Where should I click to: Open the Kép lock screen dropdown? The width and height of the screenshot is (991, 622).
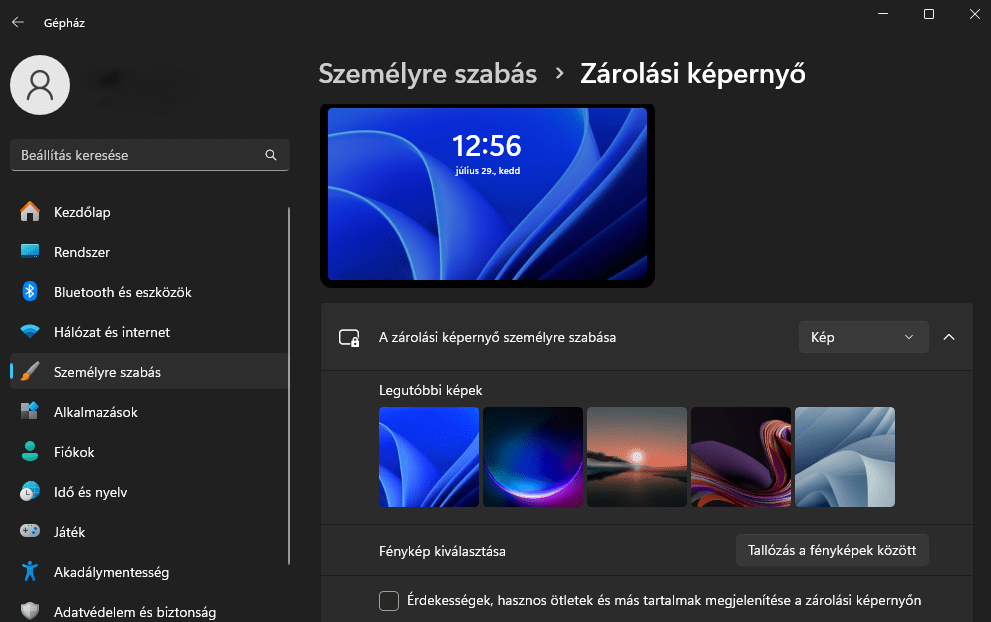click(863, 337)
